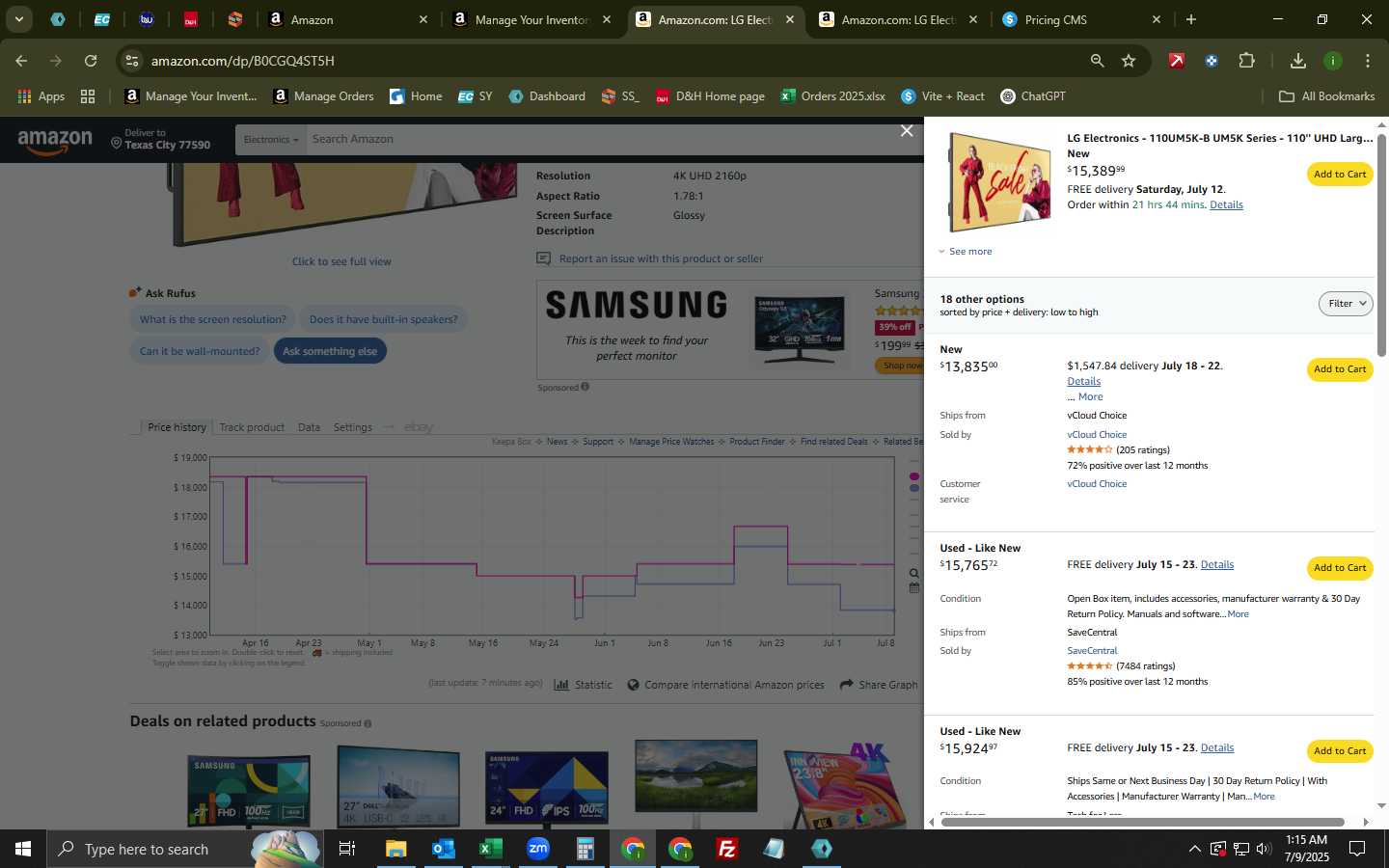
Task: Change the Deliver to Texas City location
Action: [160, 140]
